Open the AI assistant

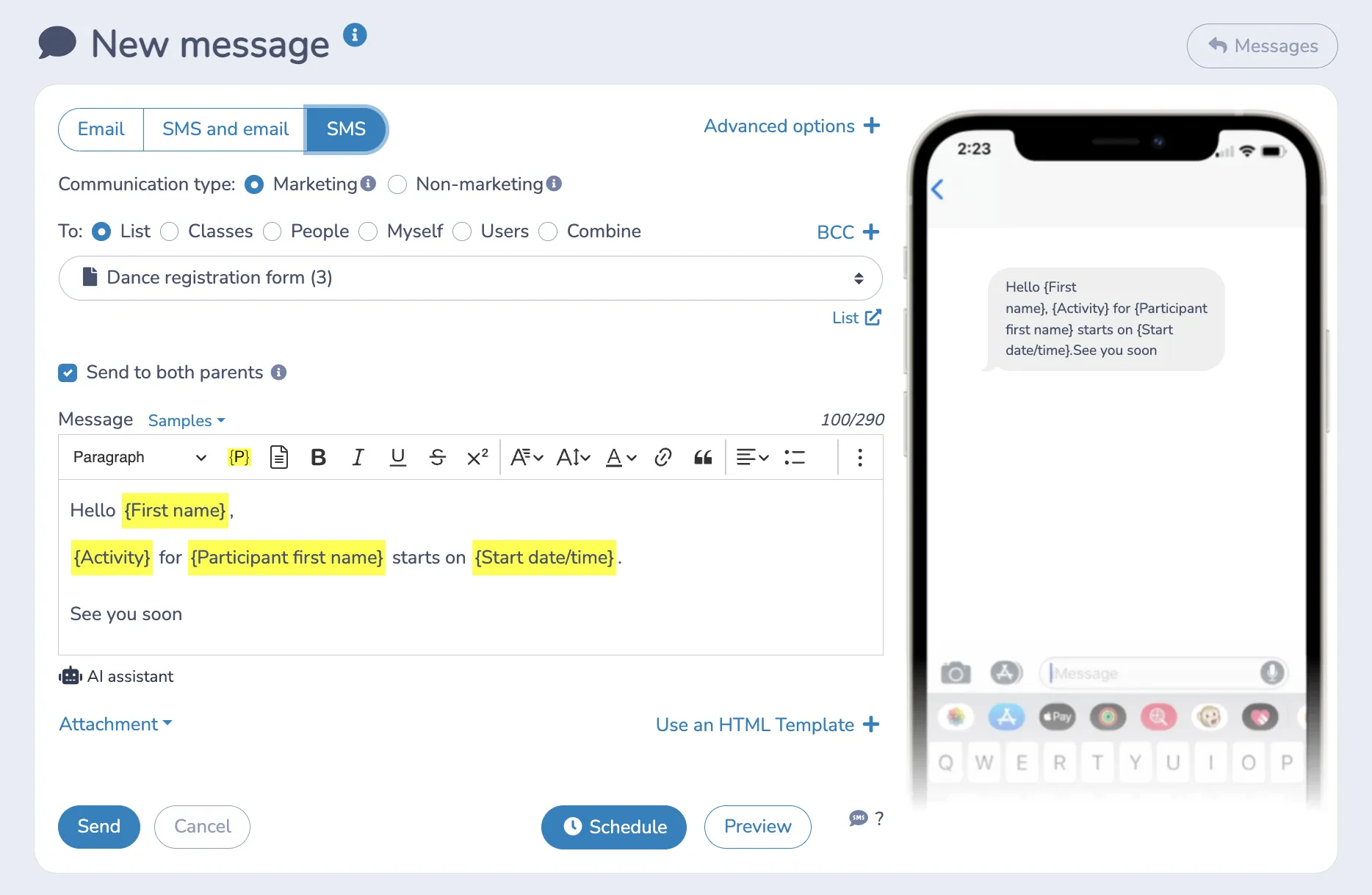pos(116,676)
